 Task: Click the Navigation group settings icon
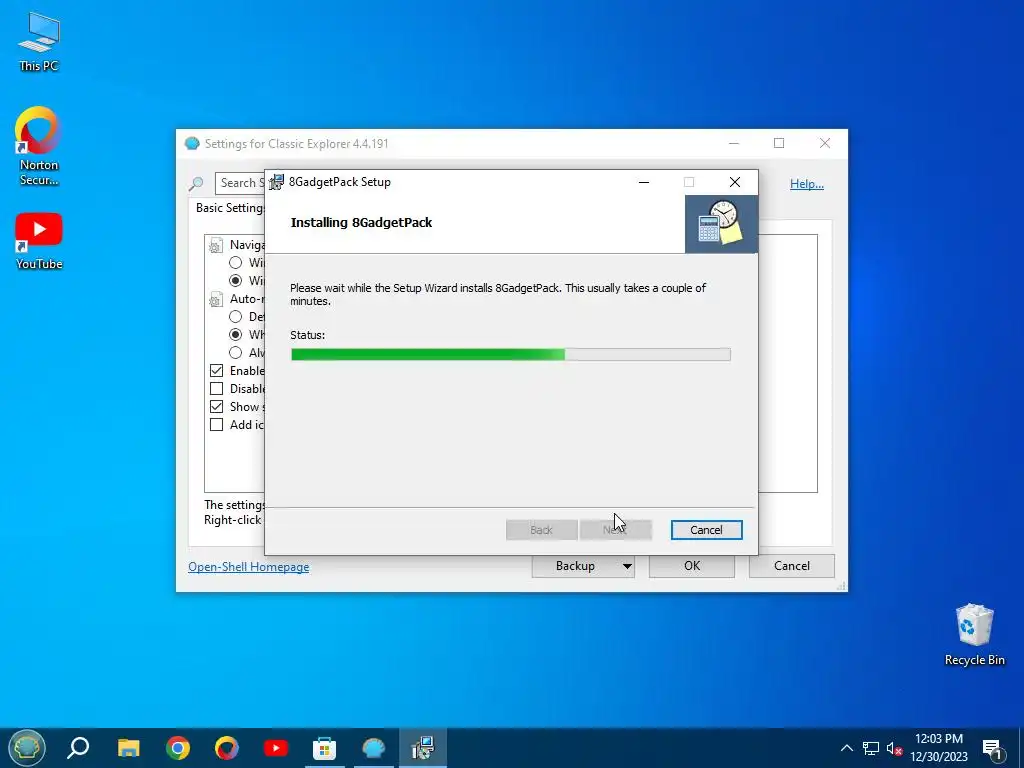tap(216, 246)
